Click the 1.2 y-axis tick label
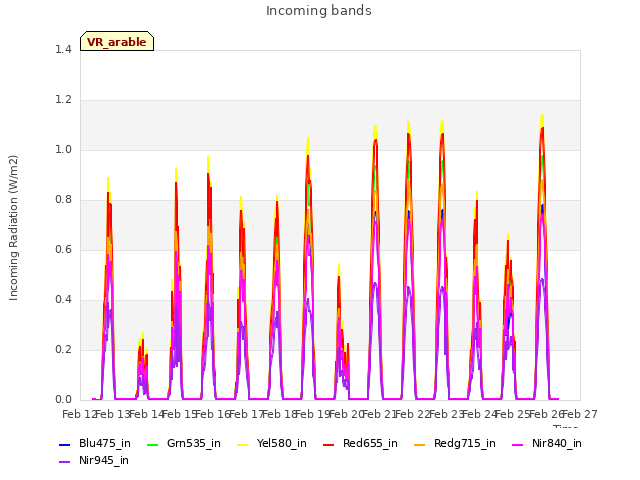Viewport: 640px width, 480px height. point(63,100)
